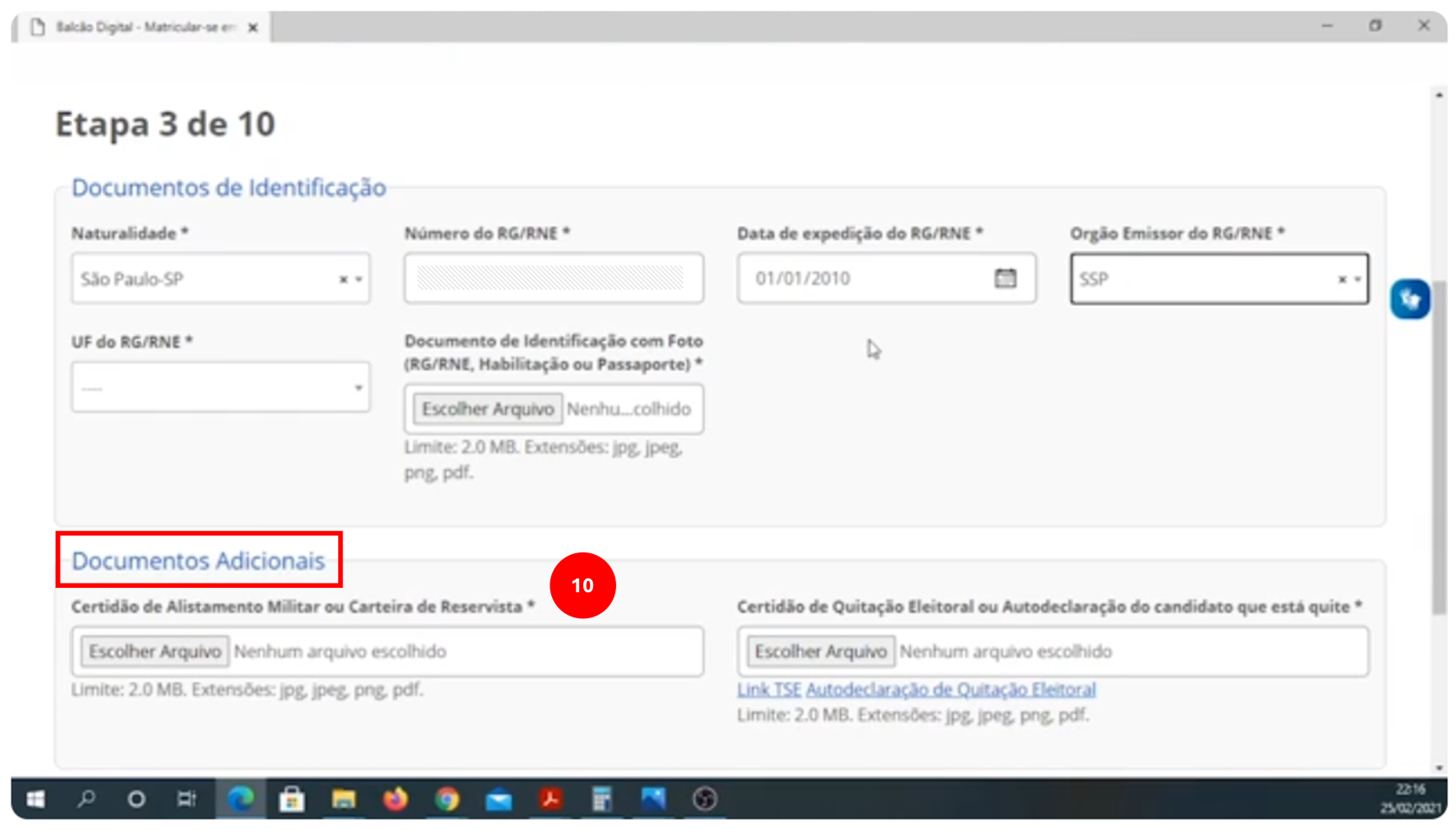
Task: Open the Mail app from the taskbar
Action: coord(500,800)
